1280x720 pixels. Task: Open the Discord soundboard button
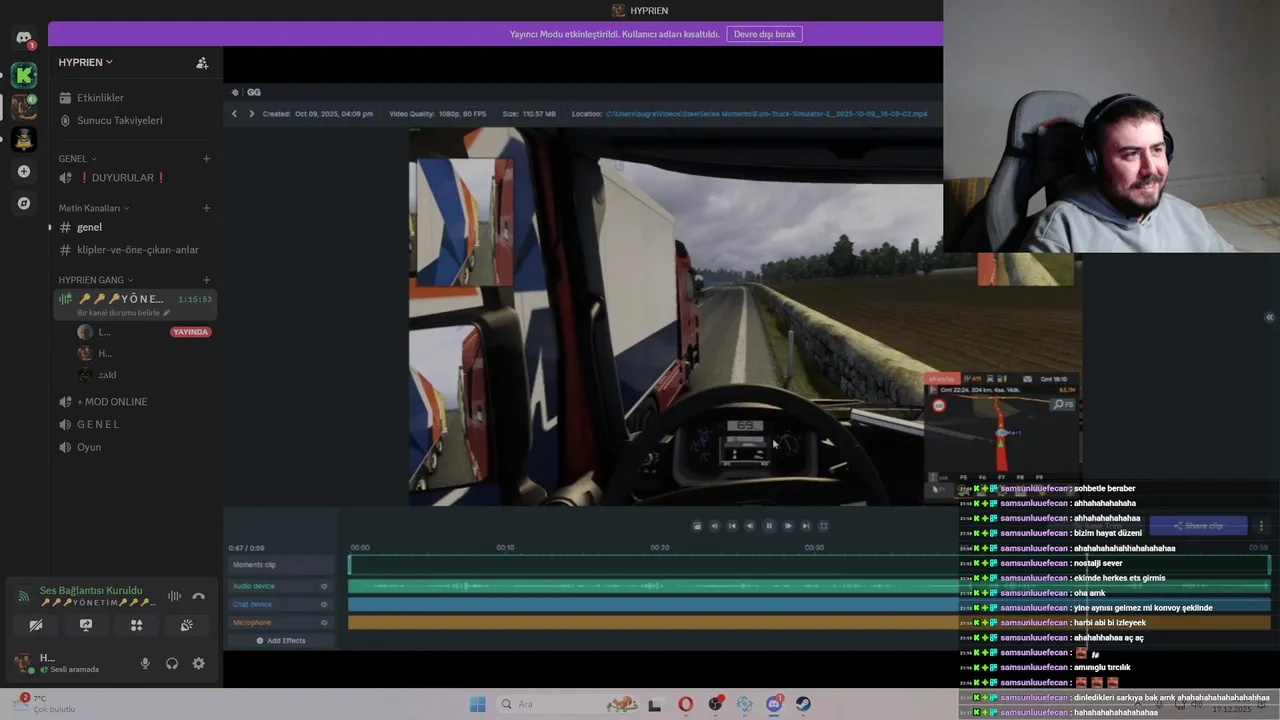pyautogui.click(x=186, y=626)
